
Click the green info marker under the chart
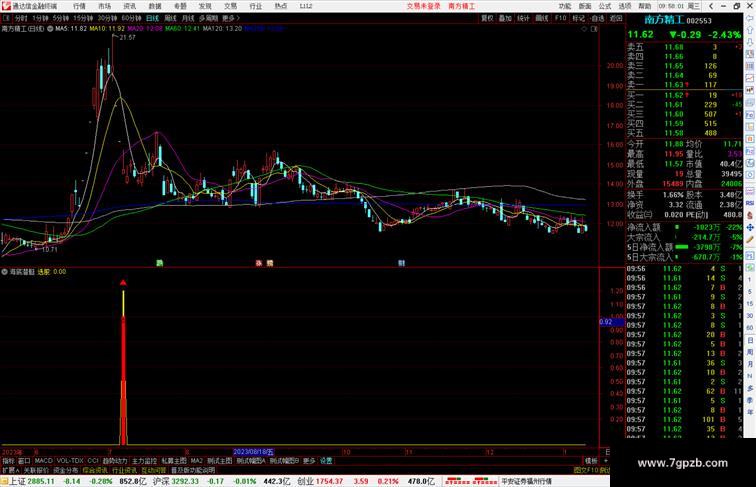click(x=160, y=263)
